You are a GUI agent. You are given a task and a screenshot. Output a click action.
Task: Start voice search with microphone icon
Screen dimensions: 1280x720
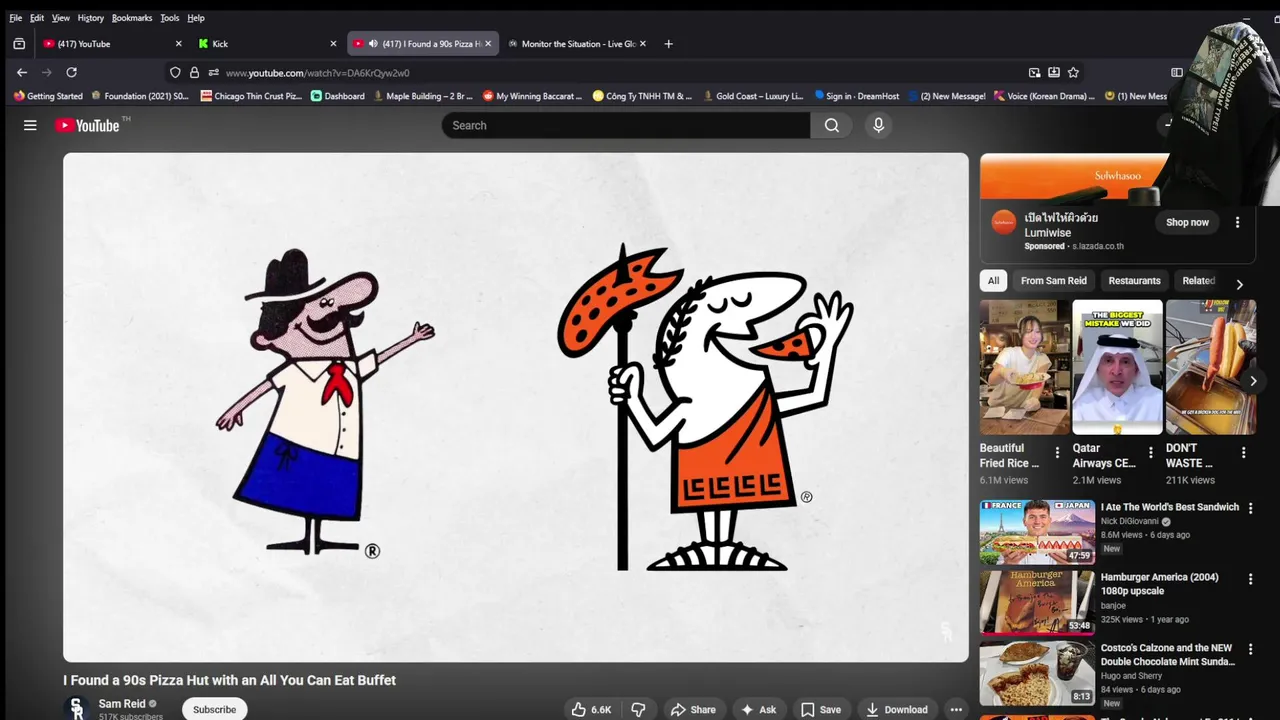coord(878,125)
